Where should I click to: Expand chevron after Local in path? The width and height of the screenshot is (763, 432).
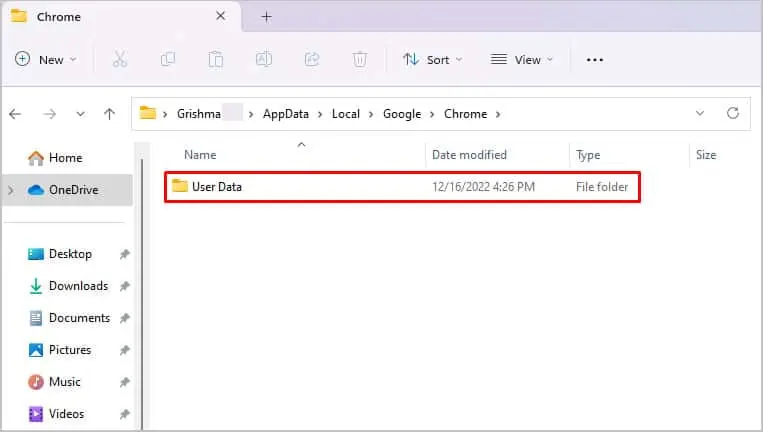[371, 114]
